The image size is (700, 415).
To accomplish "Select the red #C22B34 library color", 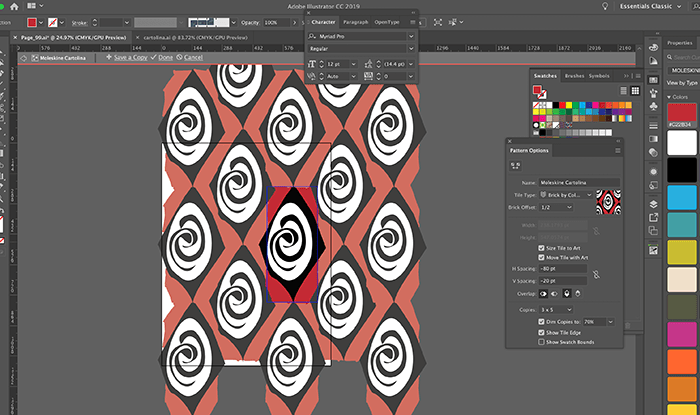I will (682, 113).
